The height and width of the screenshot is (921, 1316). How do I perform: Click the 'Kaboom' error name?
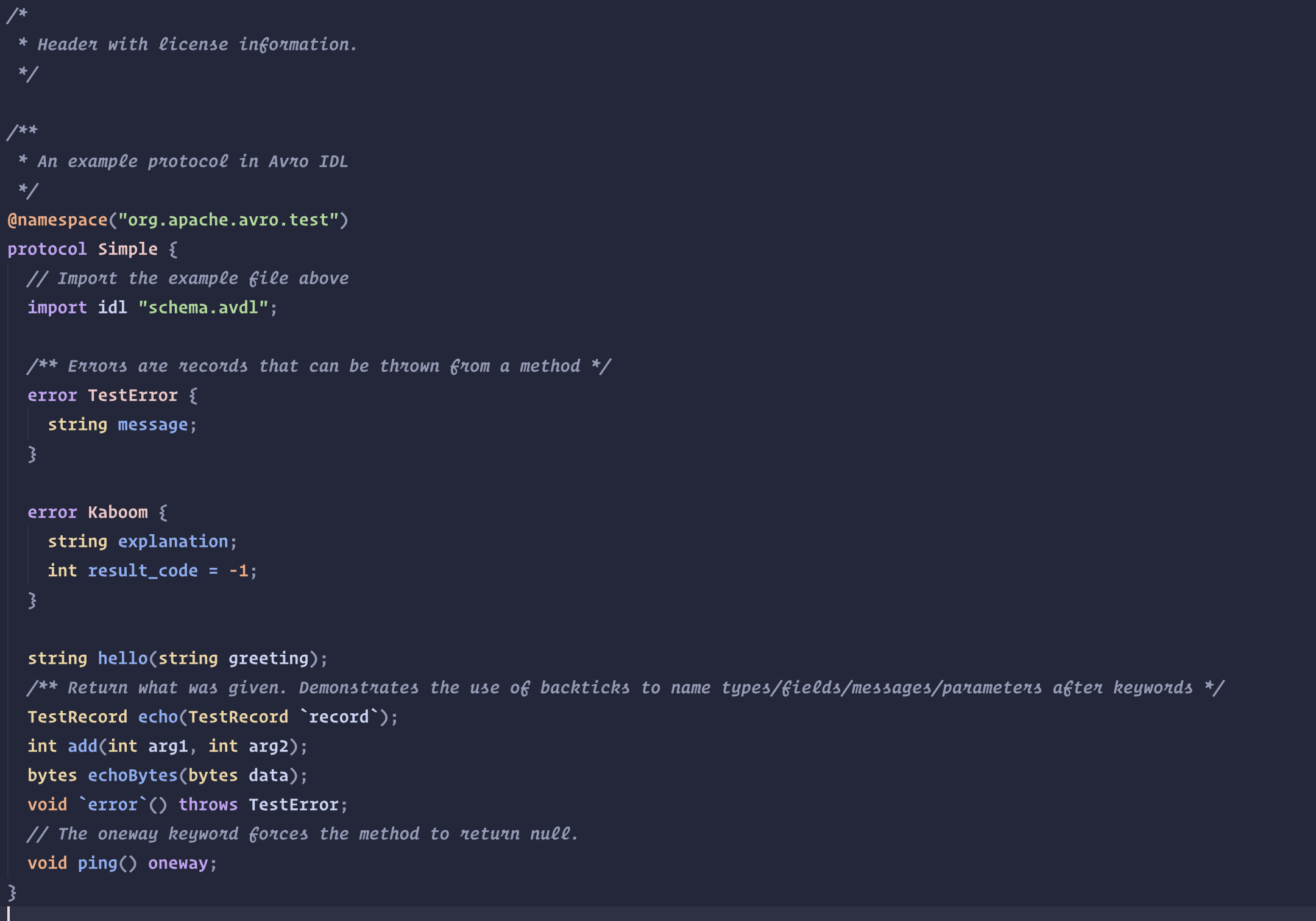118,512
